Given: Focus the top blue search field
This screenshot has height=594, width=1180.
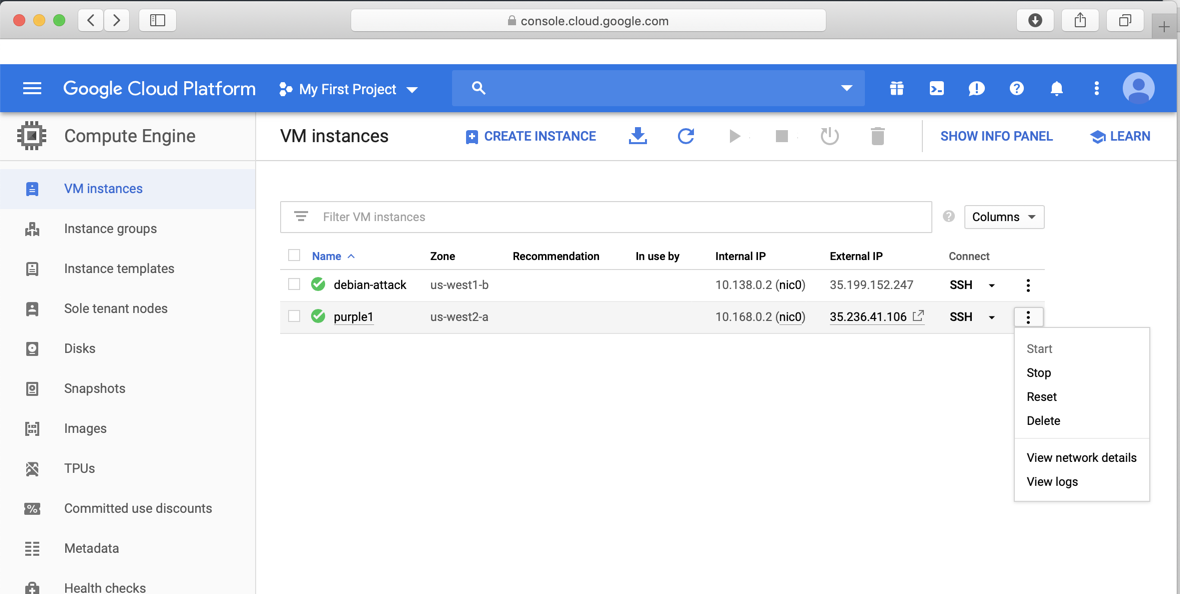Looking at the screenshot, I should [658, 88].
